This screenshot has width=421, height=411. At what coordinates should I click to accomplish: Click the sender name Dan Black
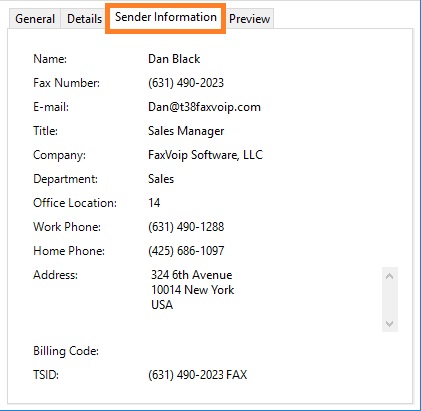[x=174, y=59]
